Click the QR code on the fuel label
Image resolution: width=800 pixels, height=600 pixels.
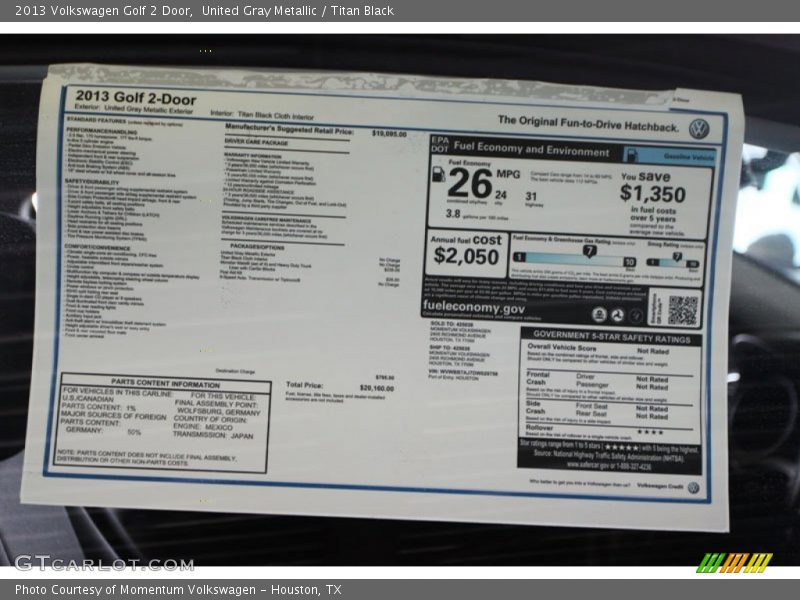pyautogui.click(x=682, y=310)
